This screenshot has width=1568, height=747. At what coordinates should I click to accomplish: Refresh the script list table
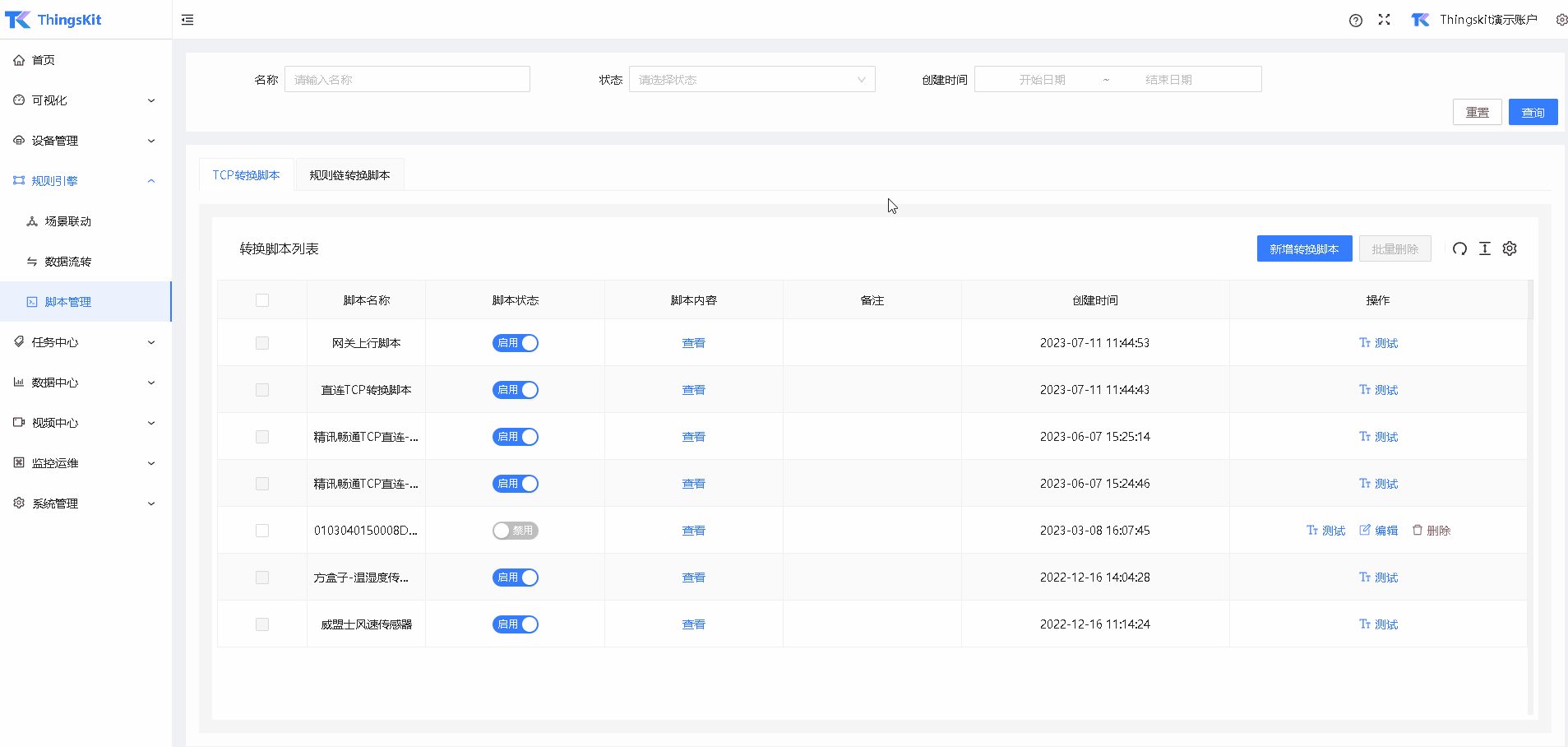(1459, 248)
